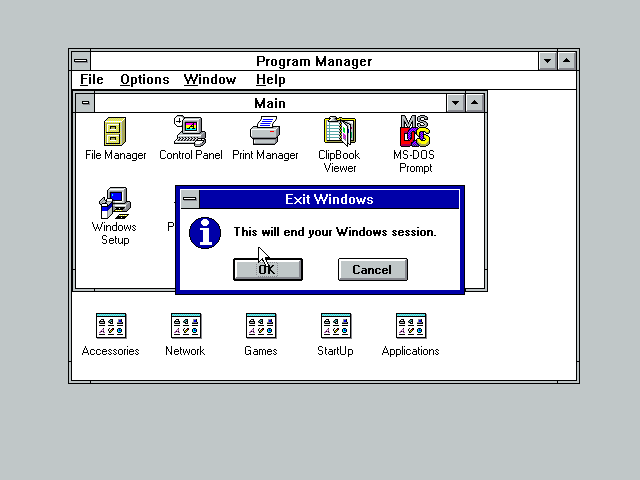Select the Games program group icon
Screen dimensions: 640x480
tap(261, 326)
